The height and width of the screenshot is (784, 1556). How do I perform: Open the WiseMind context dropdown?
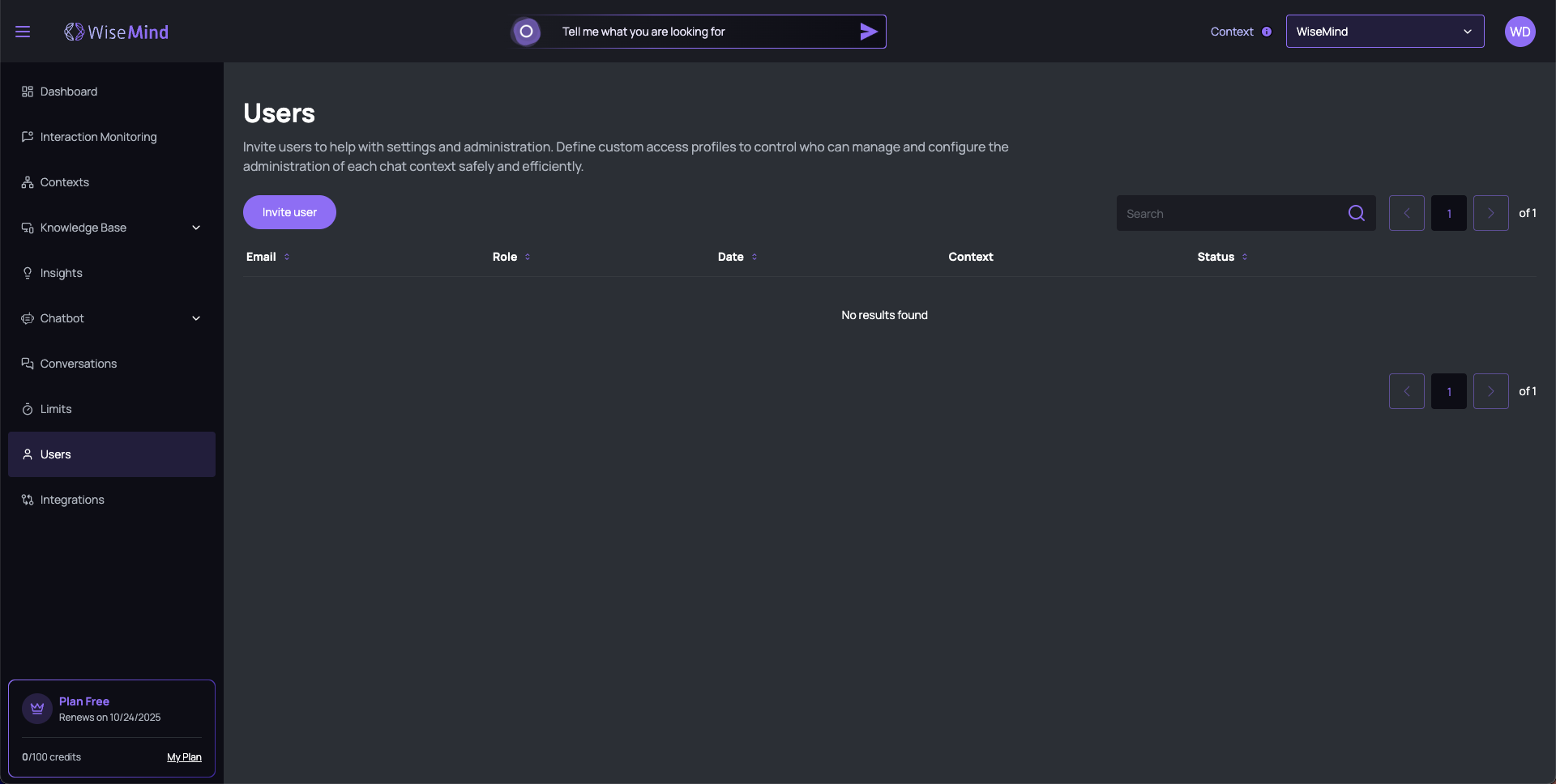1384,32
